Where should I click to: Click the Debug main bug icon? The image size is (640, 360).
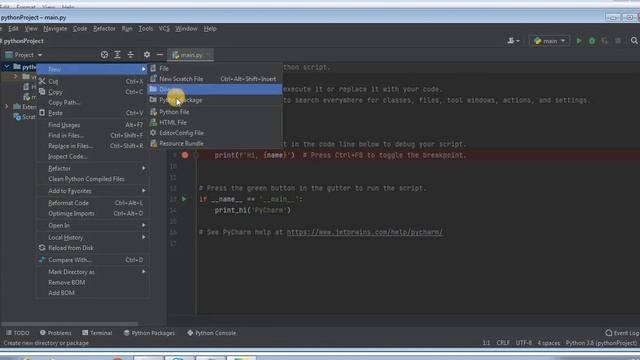(x=592, y=41)
